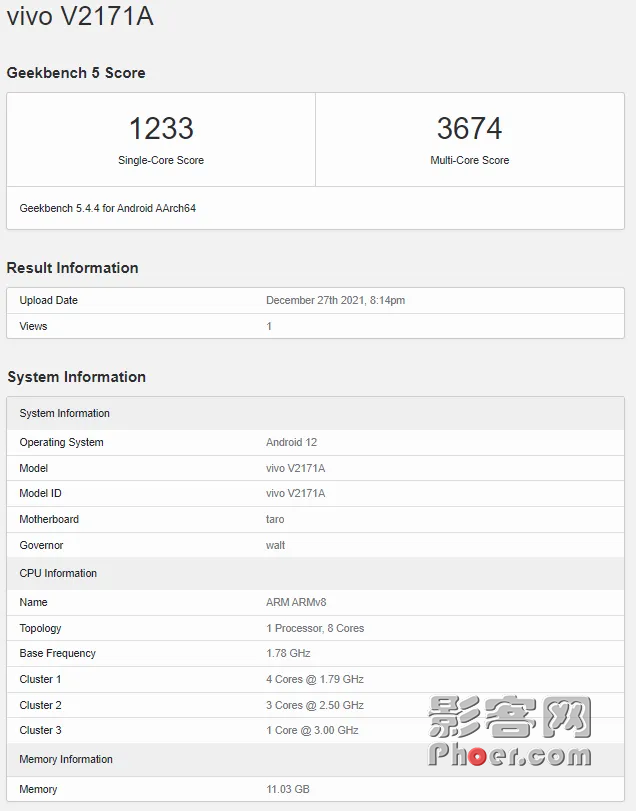Click the 'Multi-Core Score' label
Viewport: 636px width, 811px height.
pos(470,160)
